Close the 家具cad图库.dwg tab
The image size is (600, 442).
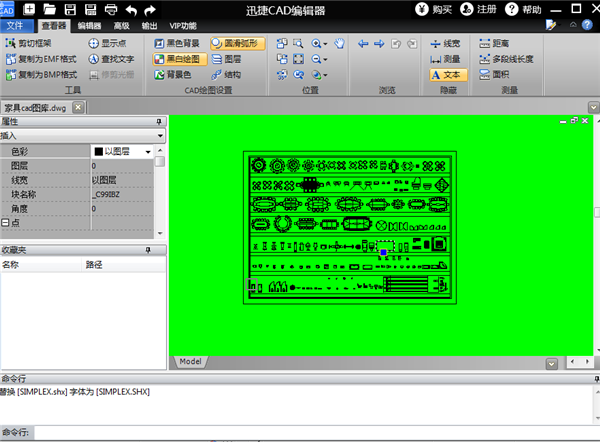click(78, 108)
